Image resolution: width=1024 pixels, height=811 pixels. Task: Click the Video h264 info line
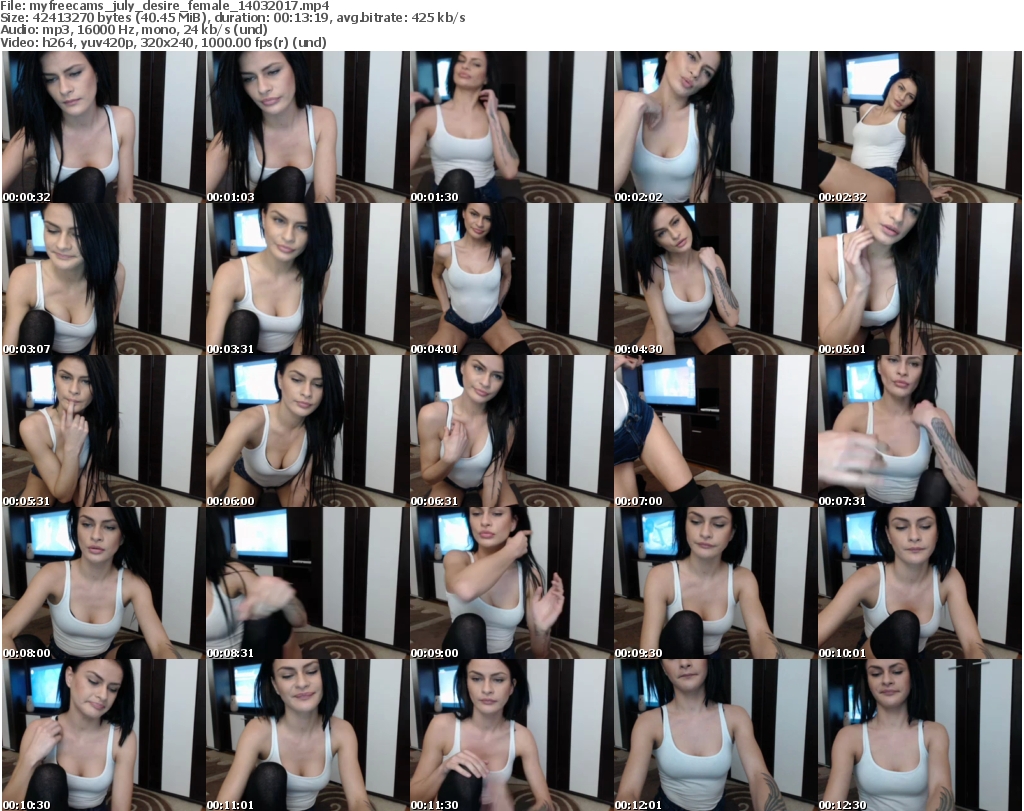[x=163, y=42]
